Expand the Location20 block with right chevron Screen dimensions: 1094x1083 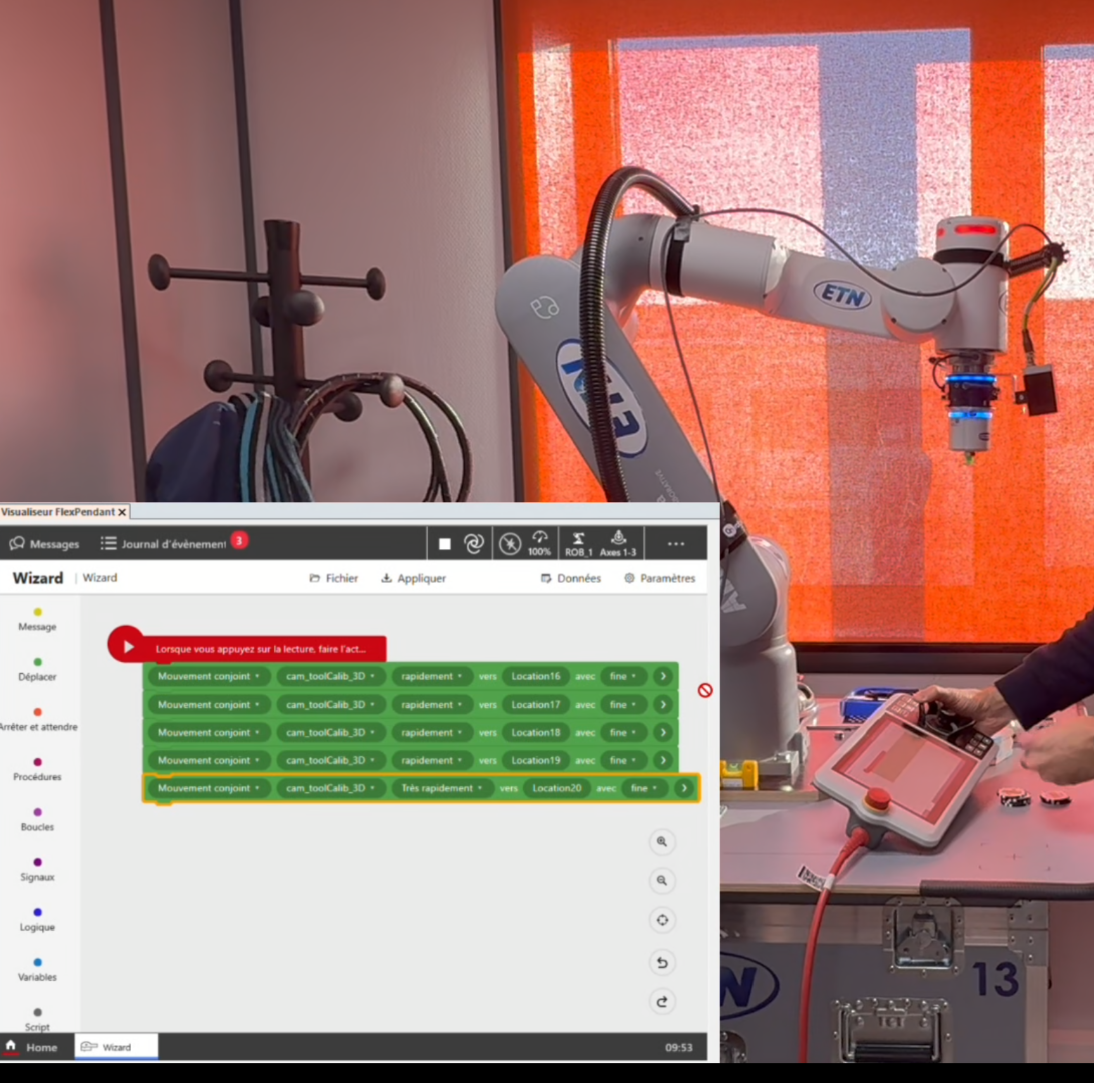pos(683,788)
